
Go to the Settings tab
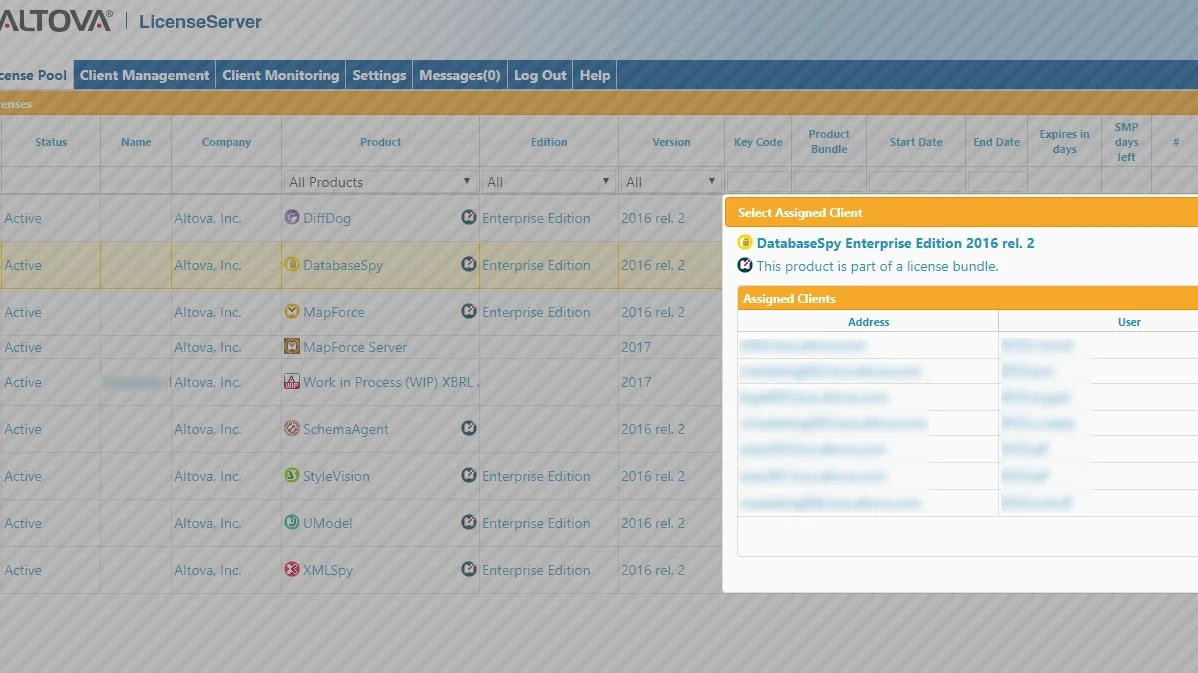[379, 75]
